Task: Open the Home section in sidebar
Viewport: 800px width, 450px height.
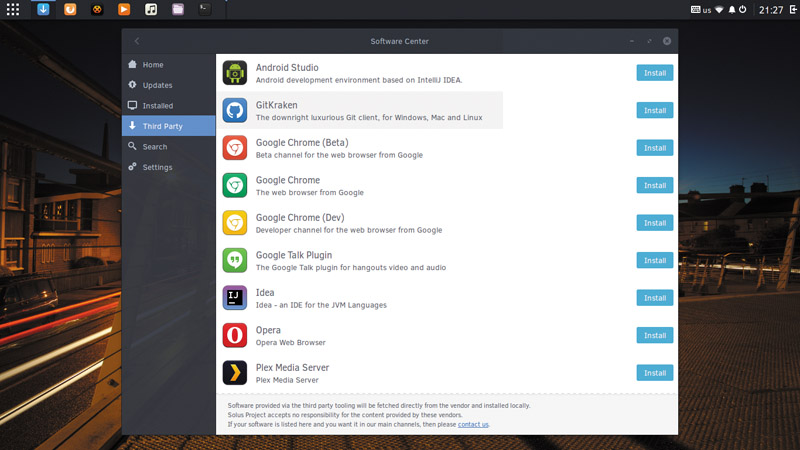Action: click(168, 65)
